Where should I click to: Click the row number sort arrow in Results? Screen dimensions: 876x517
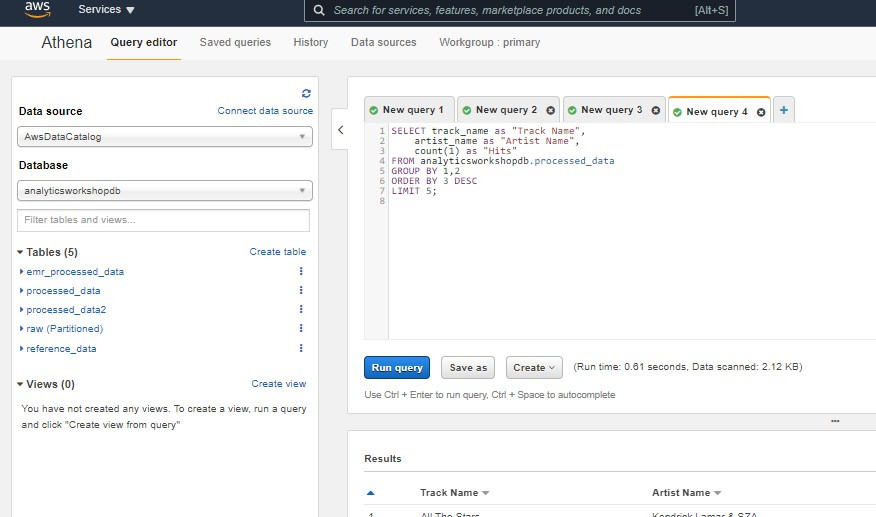pos(370,493)
